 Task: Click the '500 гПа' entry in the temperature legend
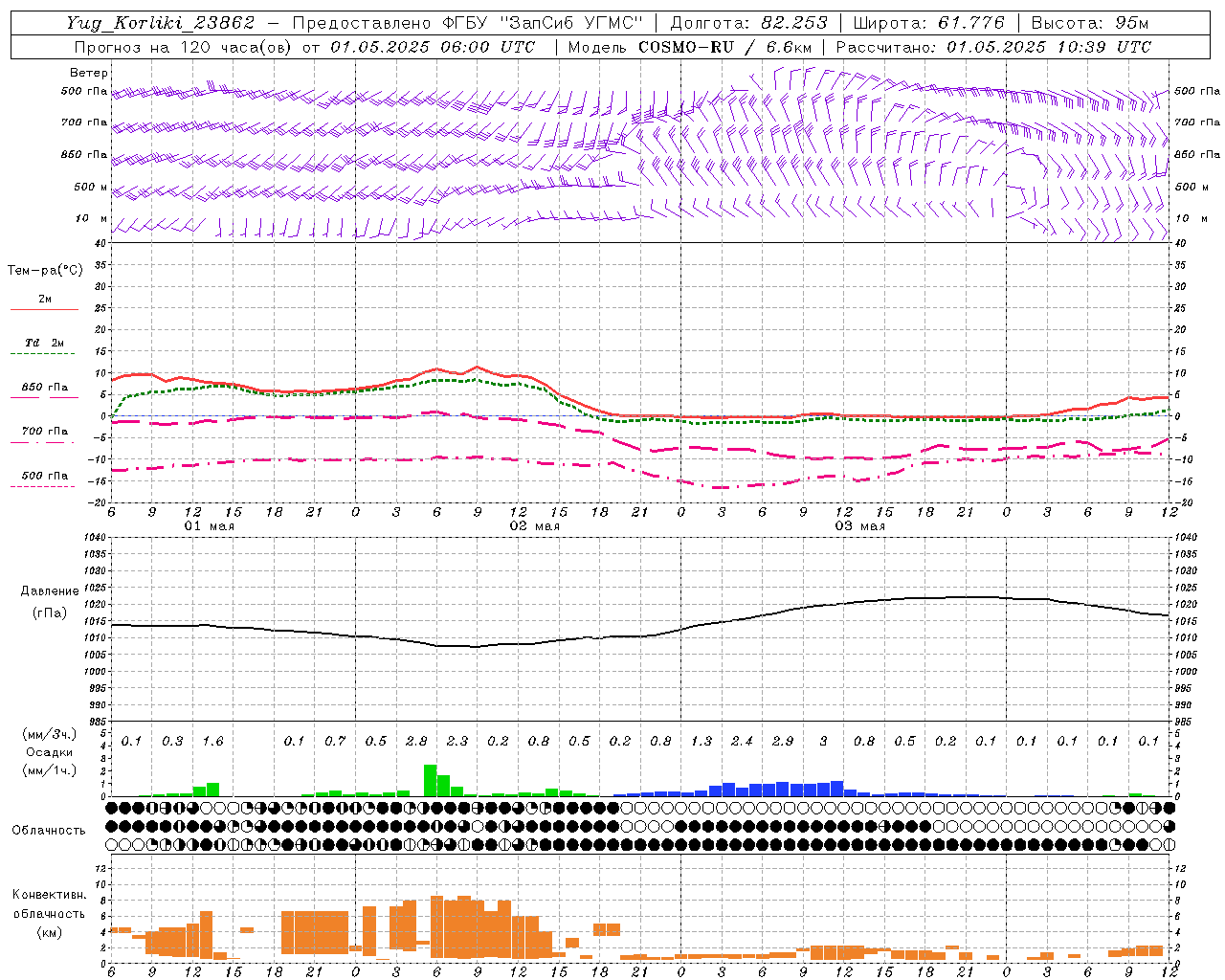(x=44, y=476)
